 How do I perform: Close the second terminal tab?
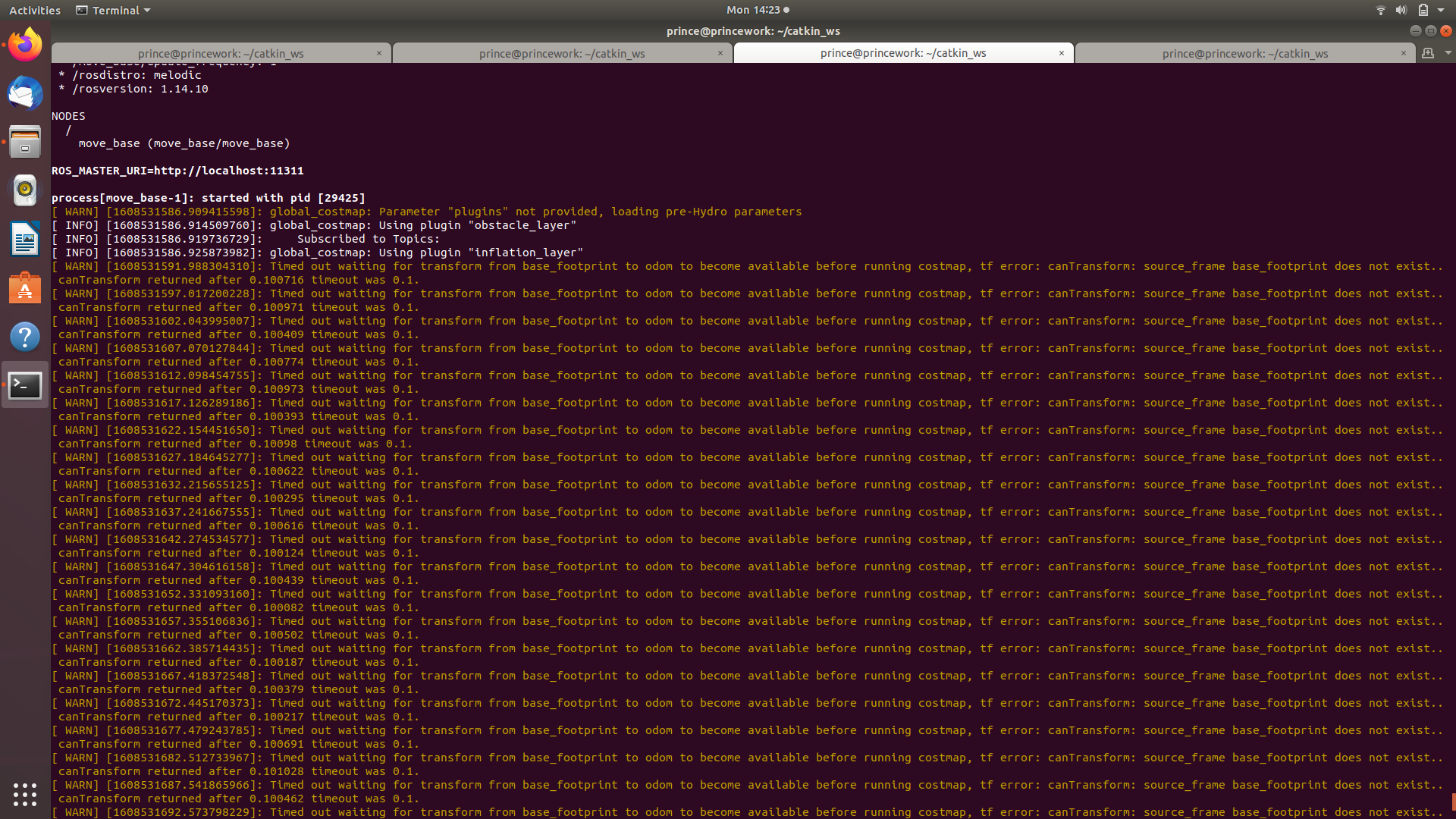click(x=720, y=53)
